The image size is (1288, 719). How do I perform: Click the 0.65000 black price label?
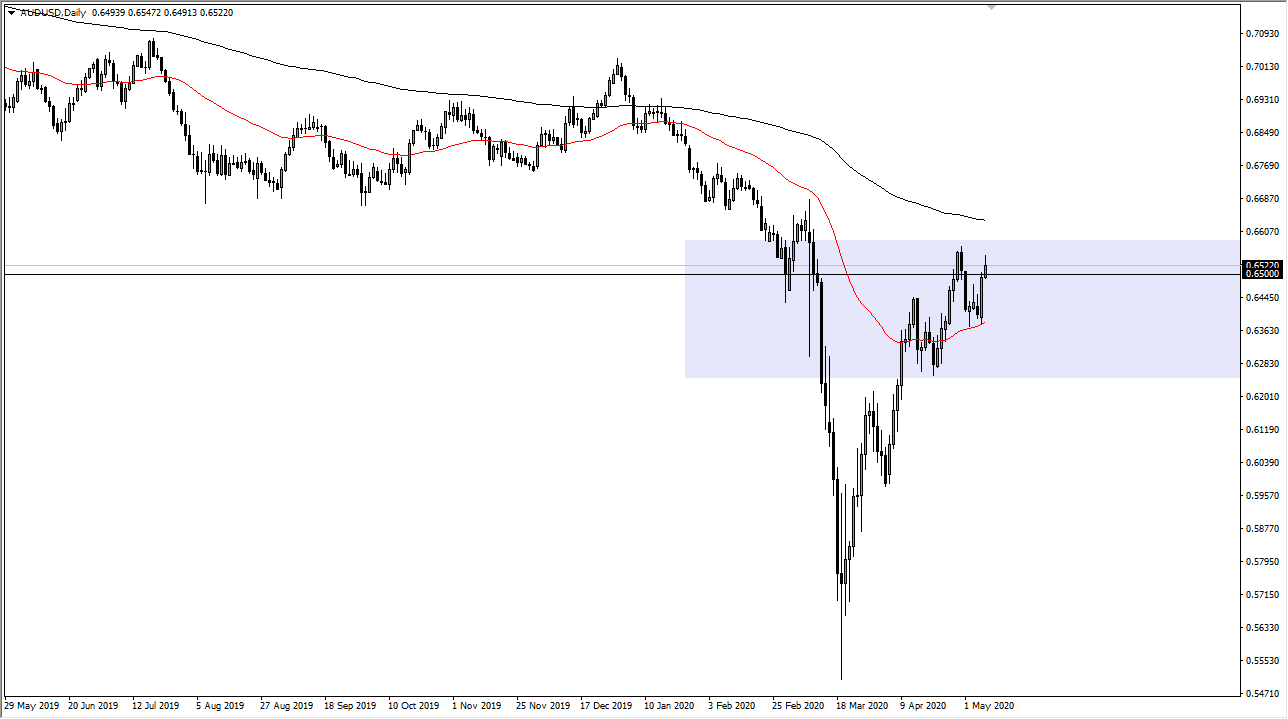[1262, 273]
